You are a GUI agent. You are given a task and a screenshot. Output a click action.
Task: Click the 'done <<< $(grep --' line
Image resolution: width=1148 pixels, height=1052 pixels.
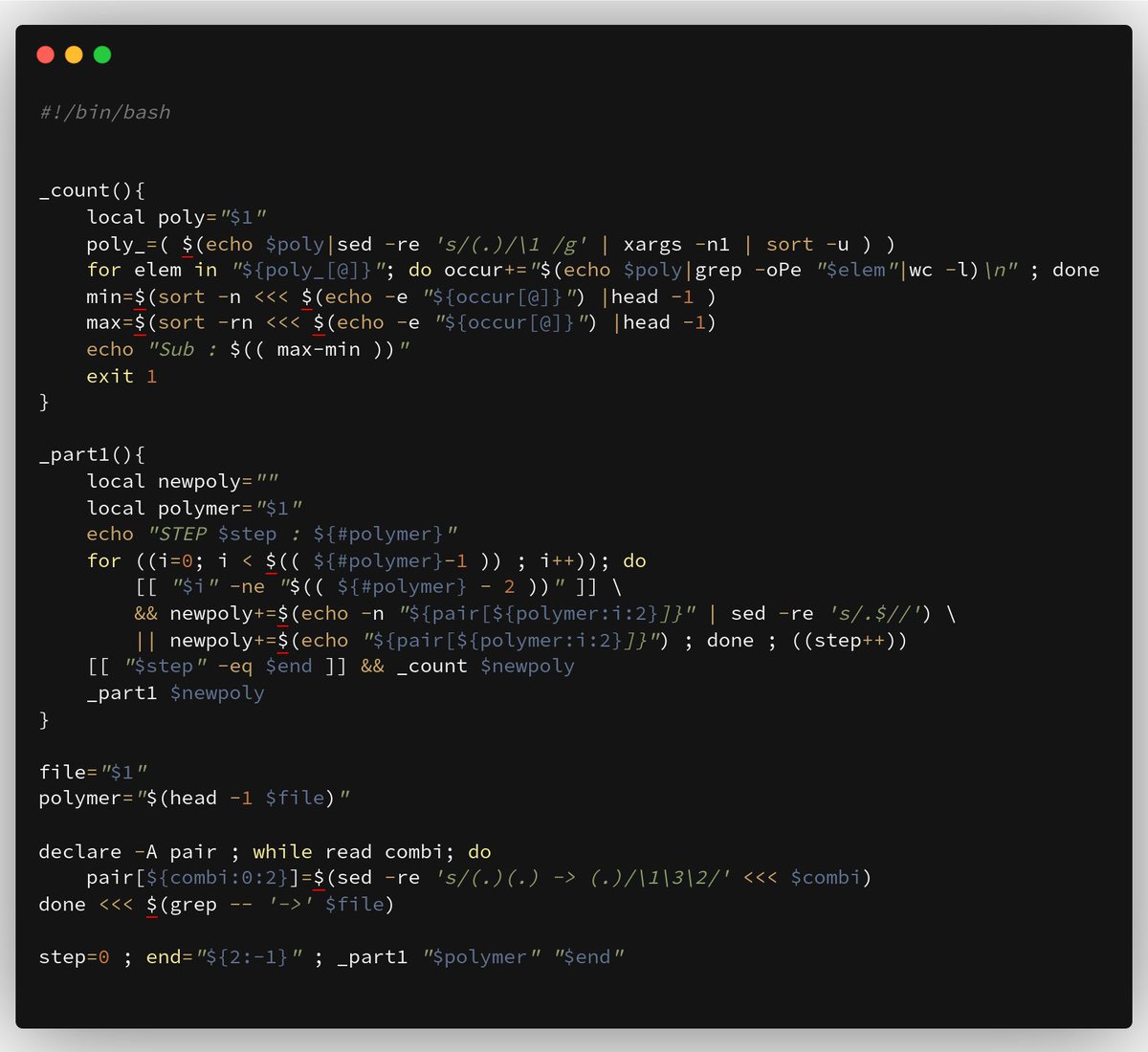tap(216, 904)
